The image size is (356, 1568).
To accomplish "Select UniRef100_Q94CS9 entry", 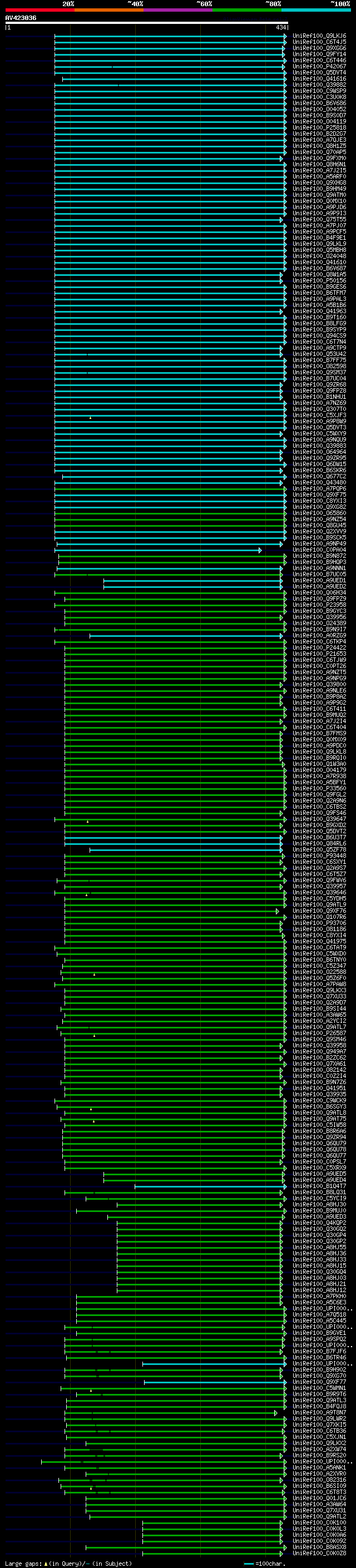I will (319, 335).
